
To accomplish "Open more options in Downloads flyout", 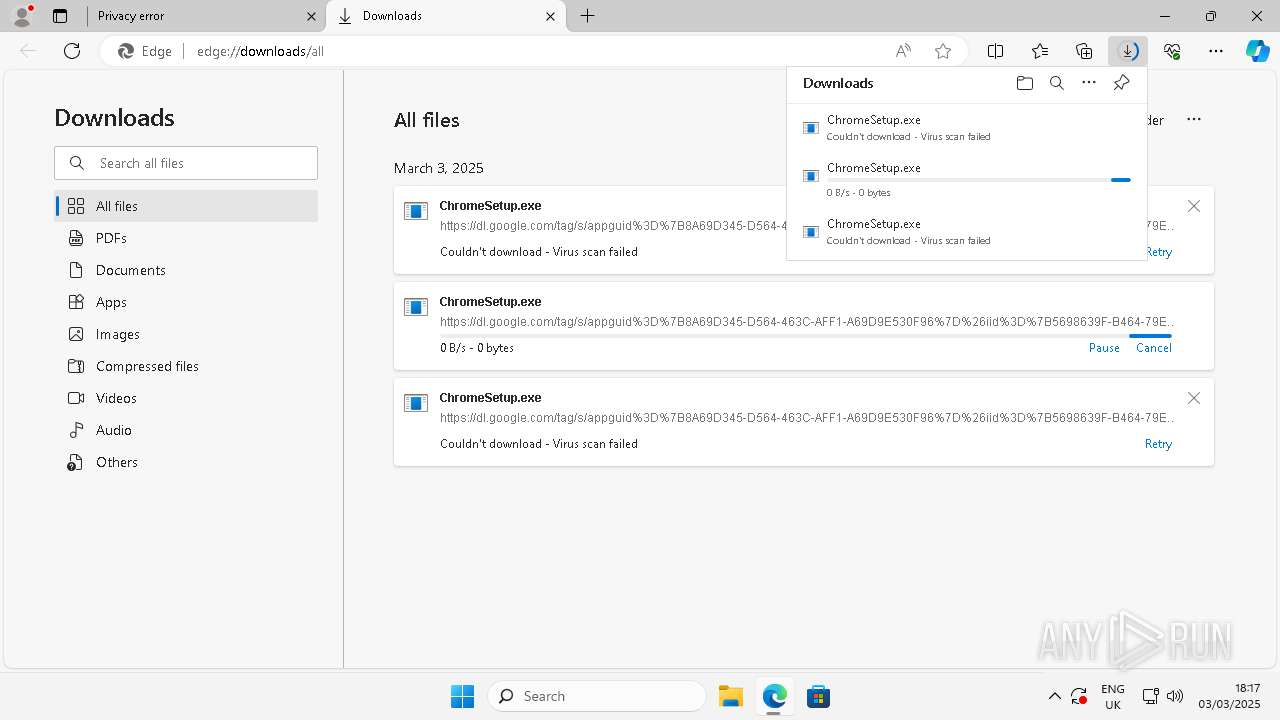I will (1089, 83).
